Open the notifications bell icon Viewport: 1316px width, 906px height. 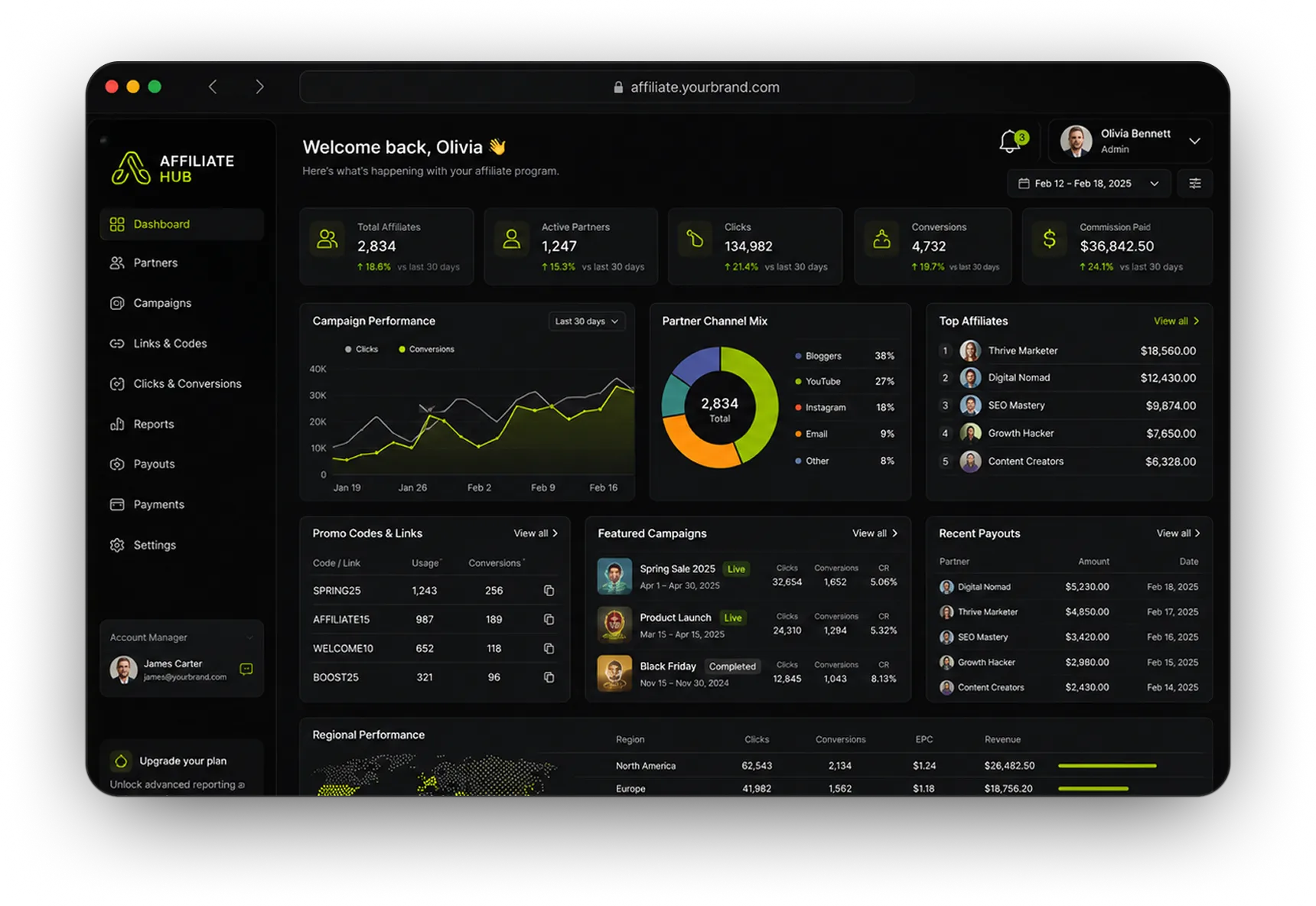click(1011, 142)
